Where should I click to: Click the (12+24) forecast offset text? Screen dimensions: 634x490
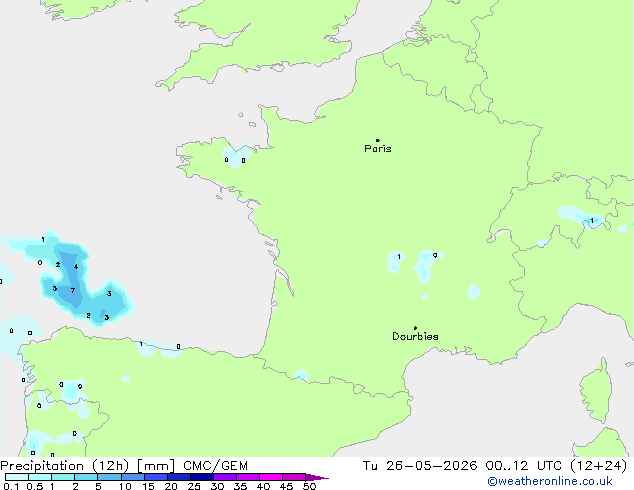coord(598,466)
